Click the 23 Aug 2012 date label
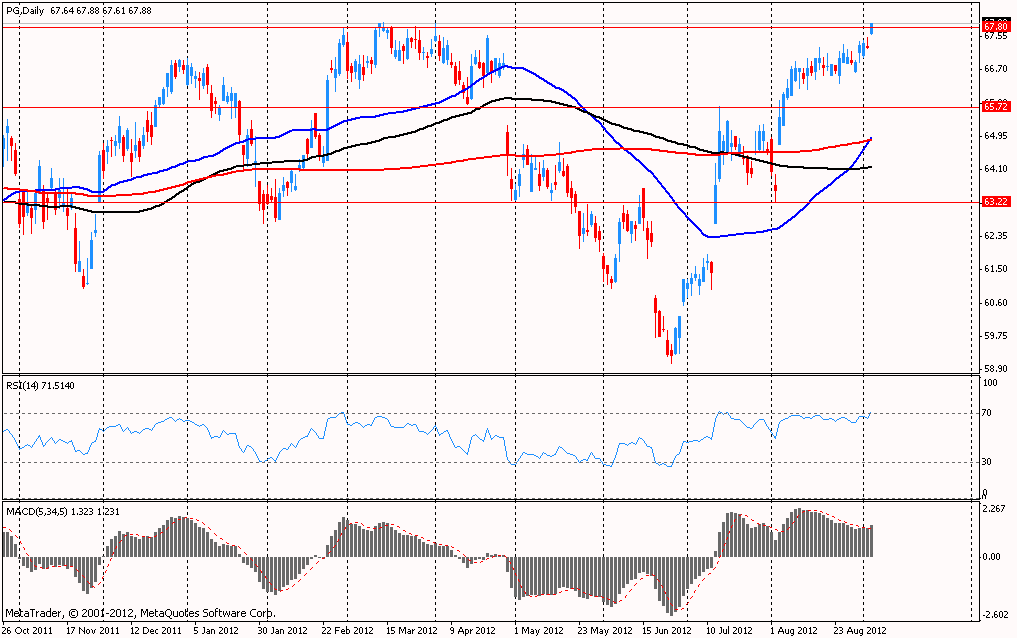Screen dimensions: 1017x638 862,631
